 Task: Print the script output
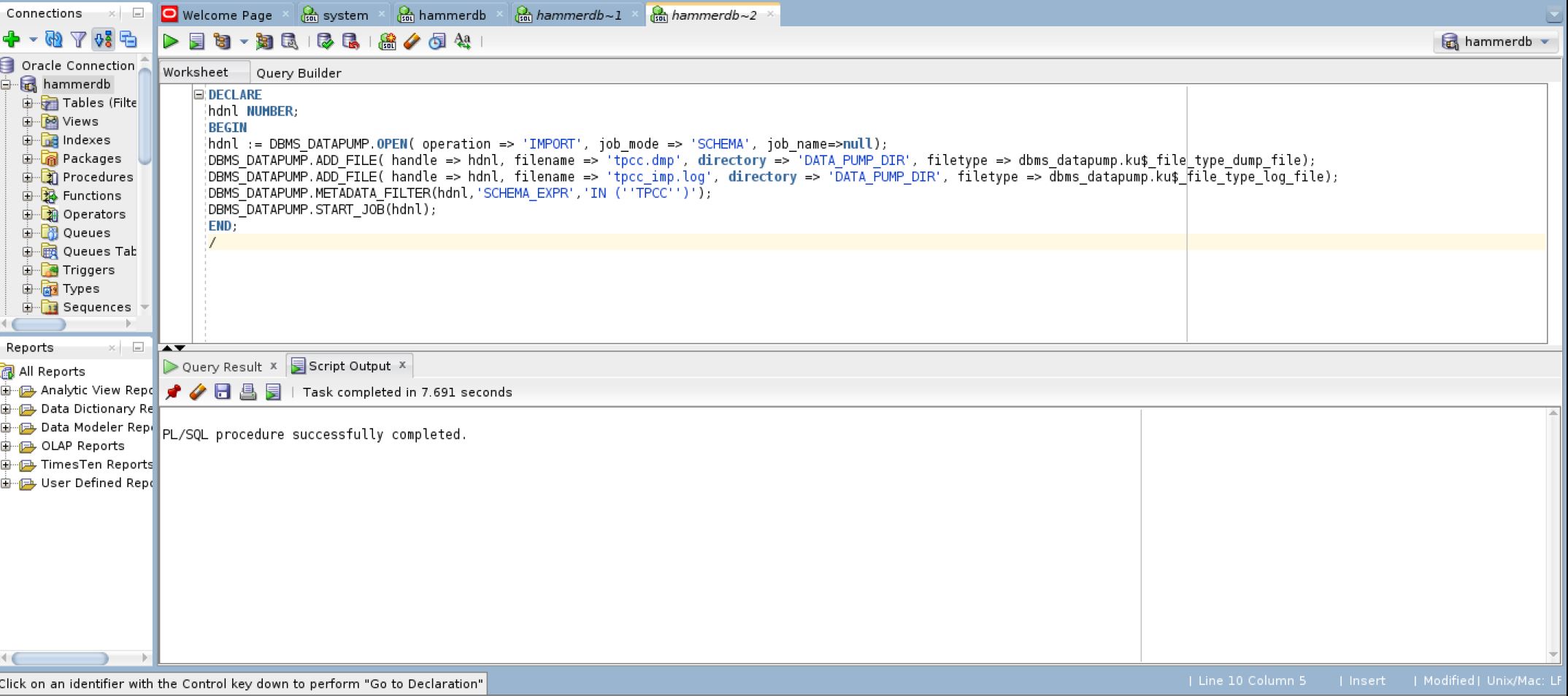248,392
